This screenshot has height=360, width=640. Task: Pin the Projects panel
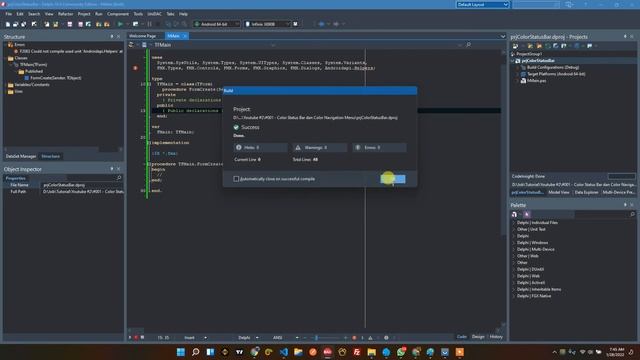click(625, 36)
